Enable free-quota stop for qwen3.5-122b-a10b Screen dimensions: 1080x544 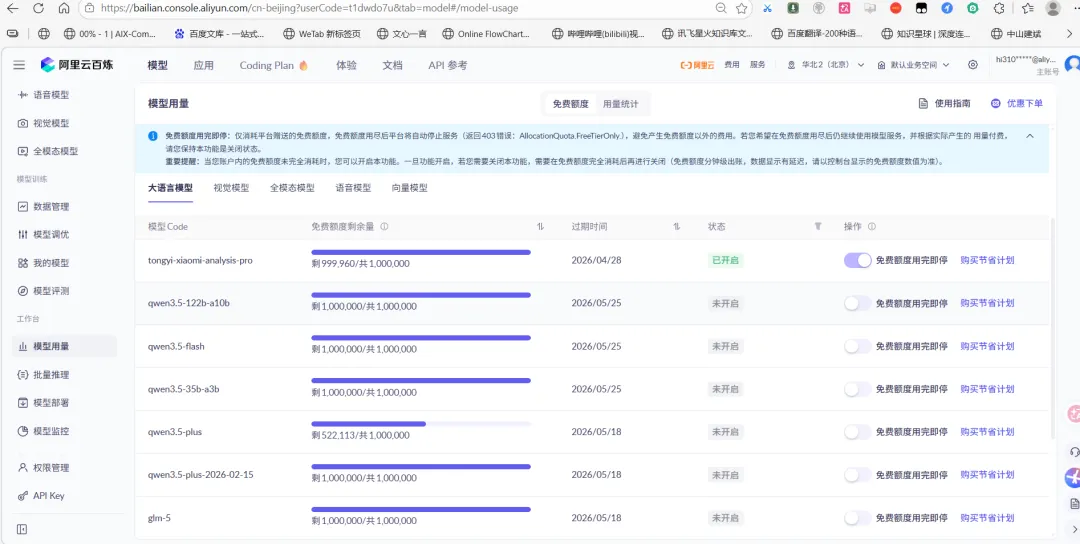858,303
